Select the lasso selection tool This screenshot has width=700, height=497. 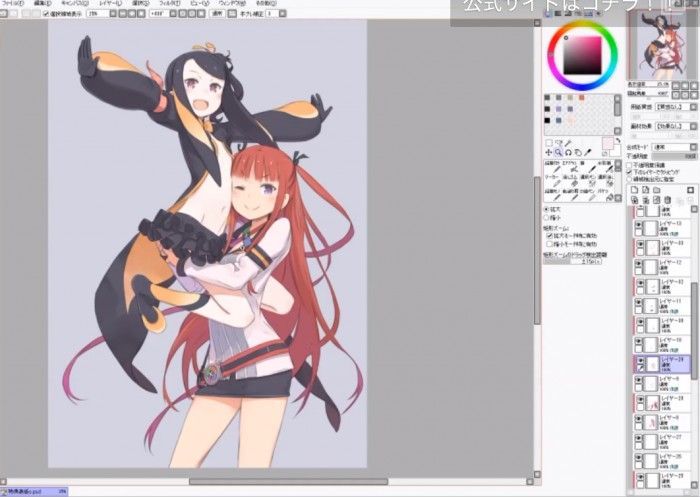pyautogui.click(x=559, y=143)
